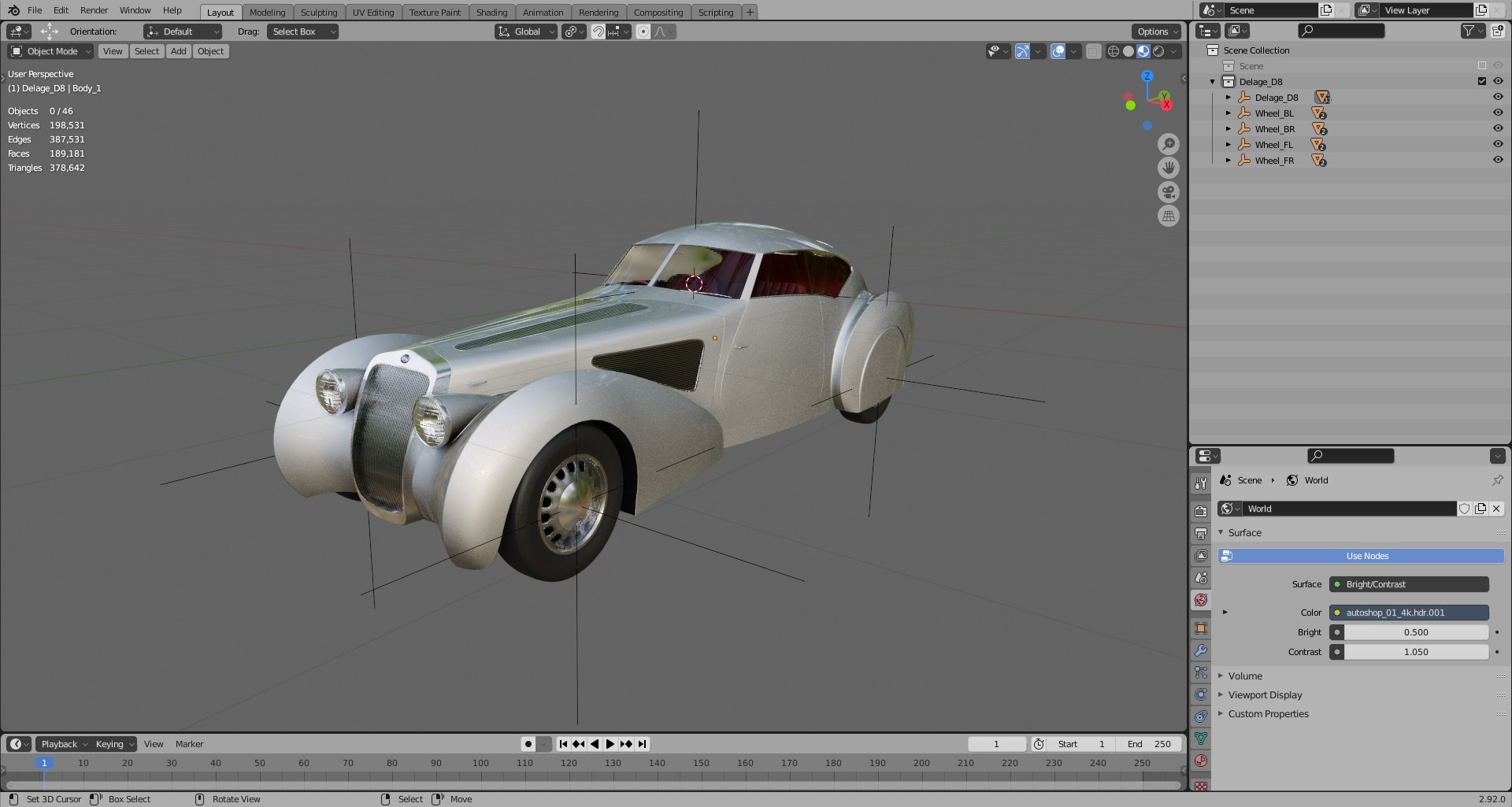This screenshot has height=807, width=1512.
Task: Switch to the Shading workspace tab
Action: coord(491,13)
